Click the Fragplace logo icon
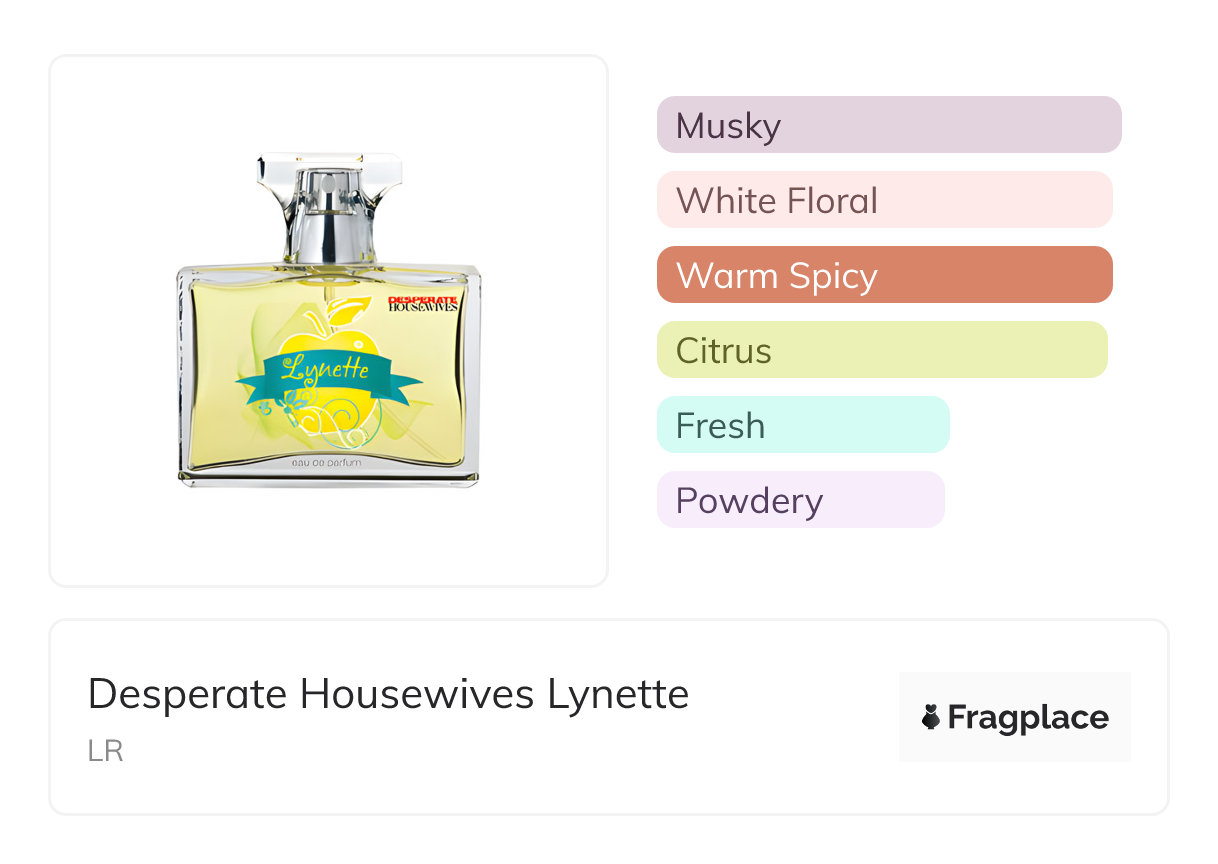 [931, 717]
